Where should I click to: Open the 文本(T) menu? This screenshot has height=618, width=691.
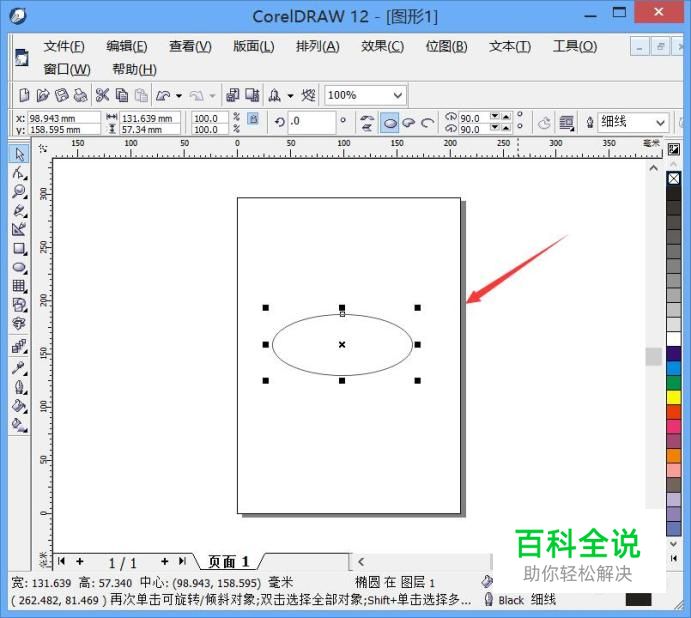pyautogui.click(x=510, y=46)
